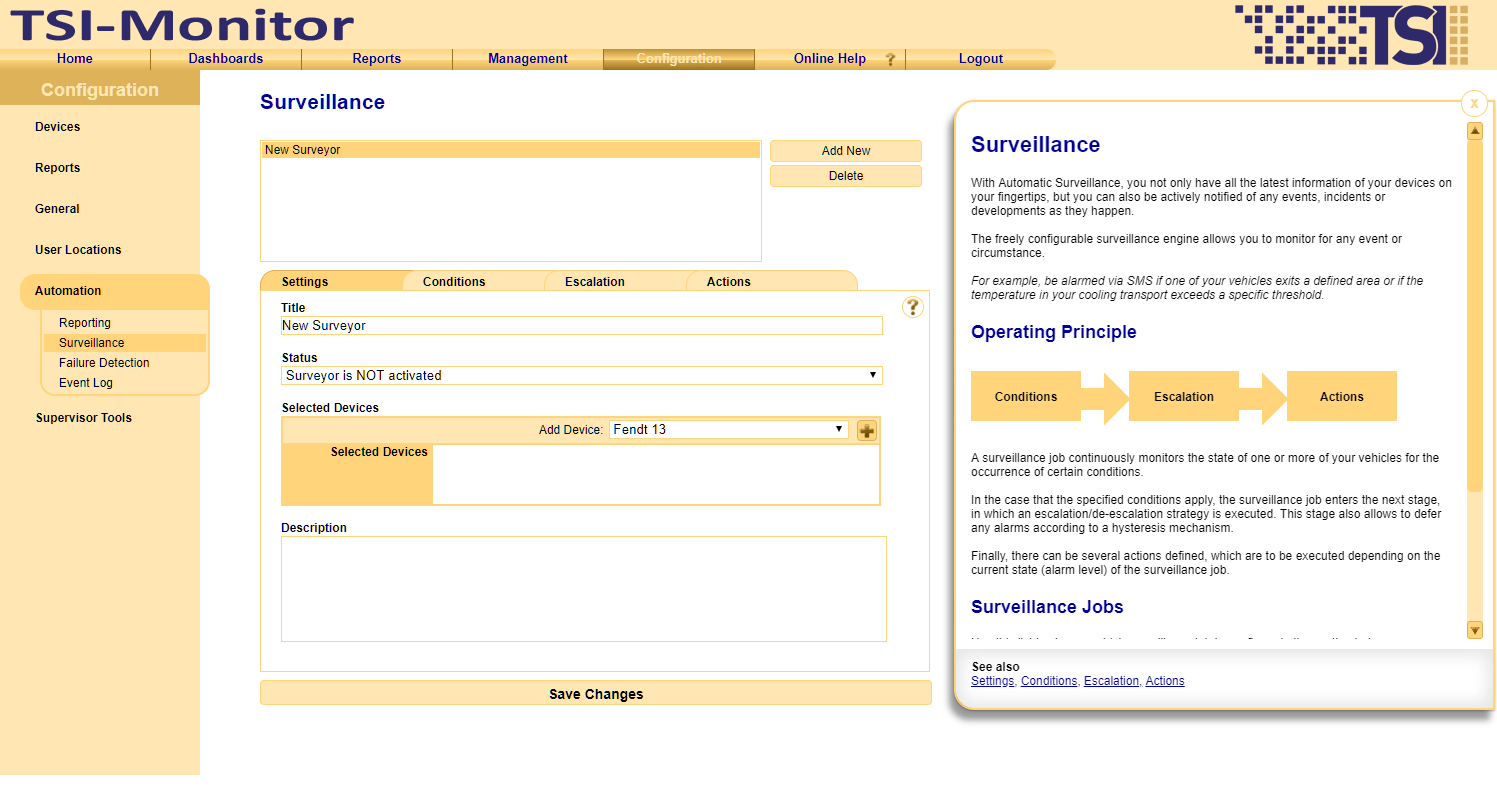Screen dimensions: 1497x786
Task: Open the Status dropdown
Action: click(x=582, y=376)
